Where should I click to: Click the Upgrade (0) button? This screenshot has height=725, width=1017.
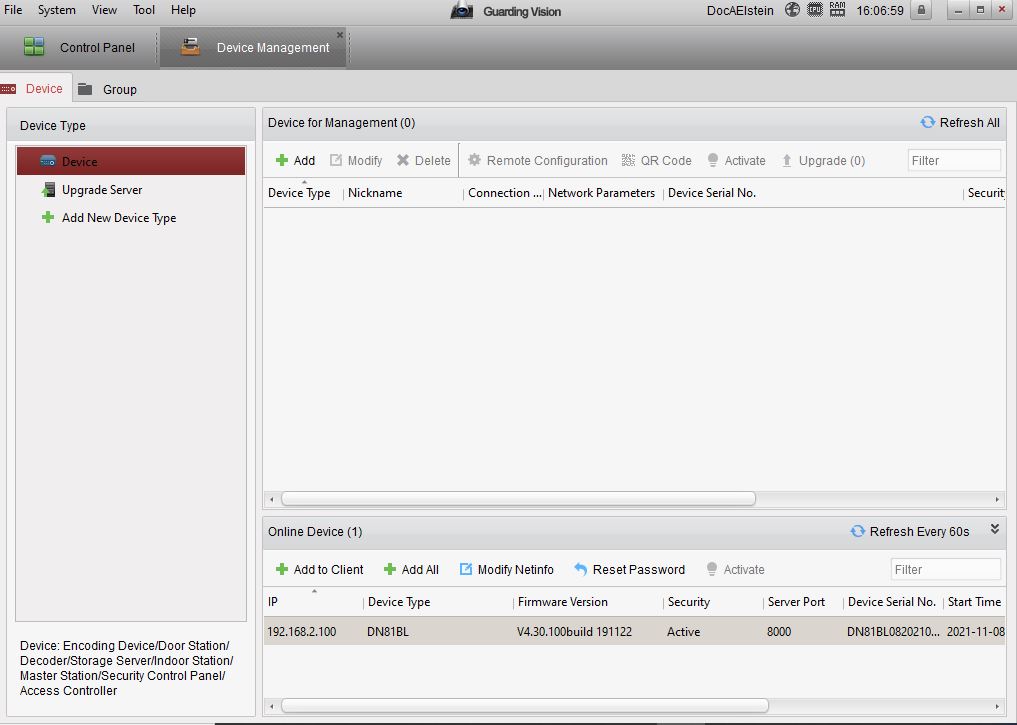[x=823, y=160]
